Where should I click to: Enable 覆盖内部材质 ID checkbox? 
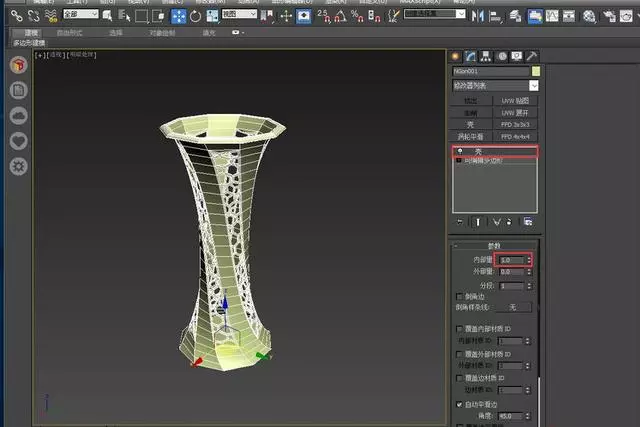[x=459, y=328]
